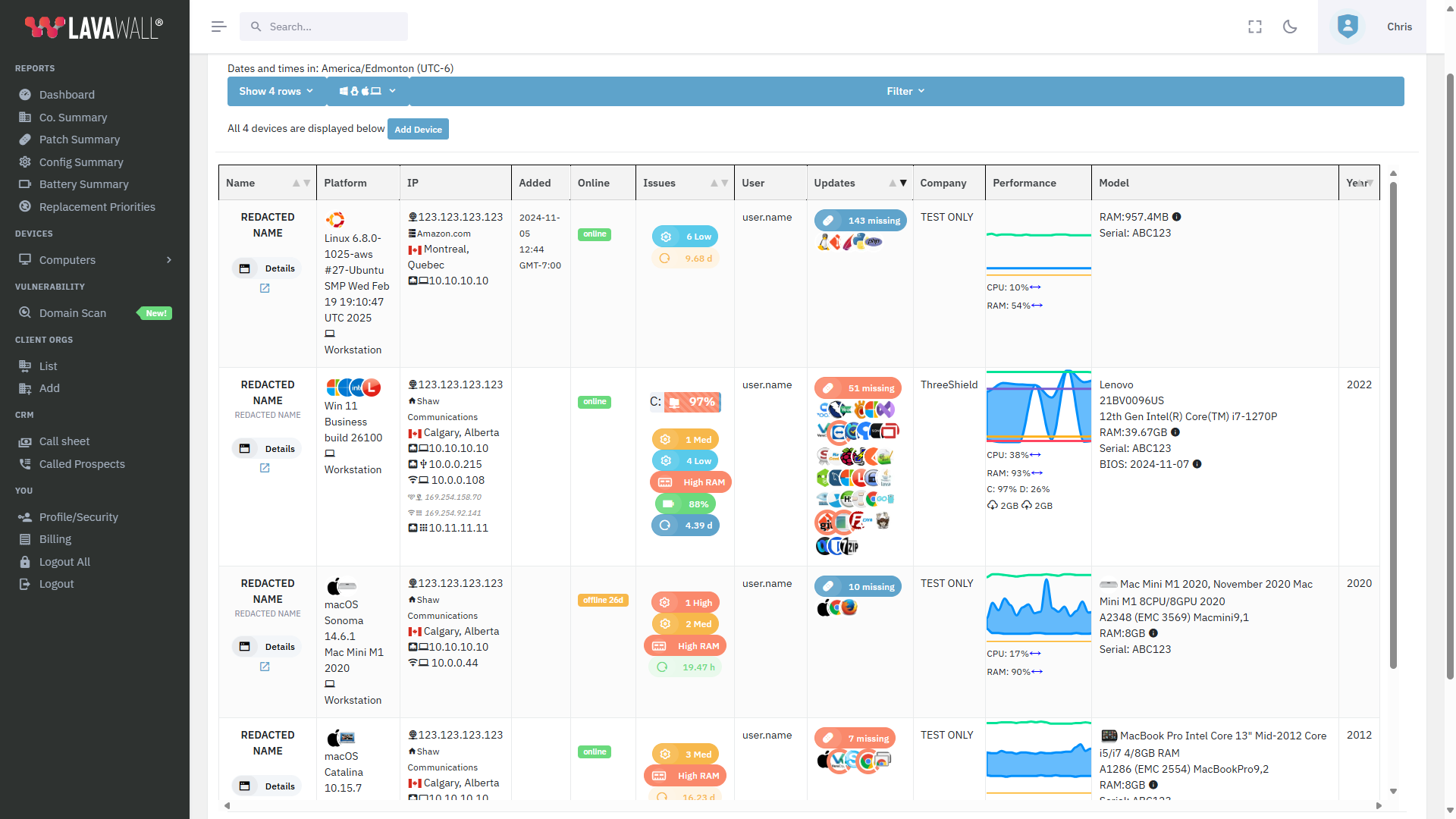Open Show 4 rows dropdown
Viewport: 1456px width, 819px height.
pyautogui.click(x=276, y=91)
